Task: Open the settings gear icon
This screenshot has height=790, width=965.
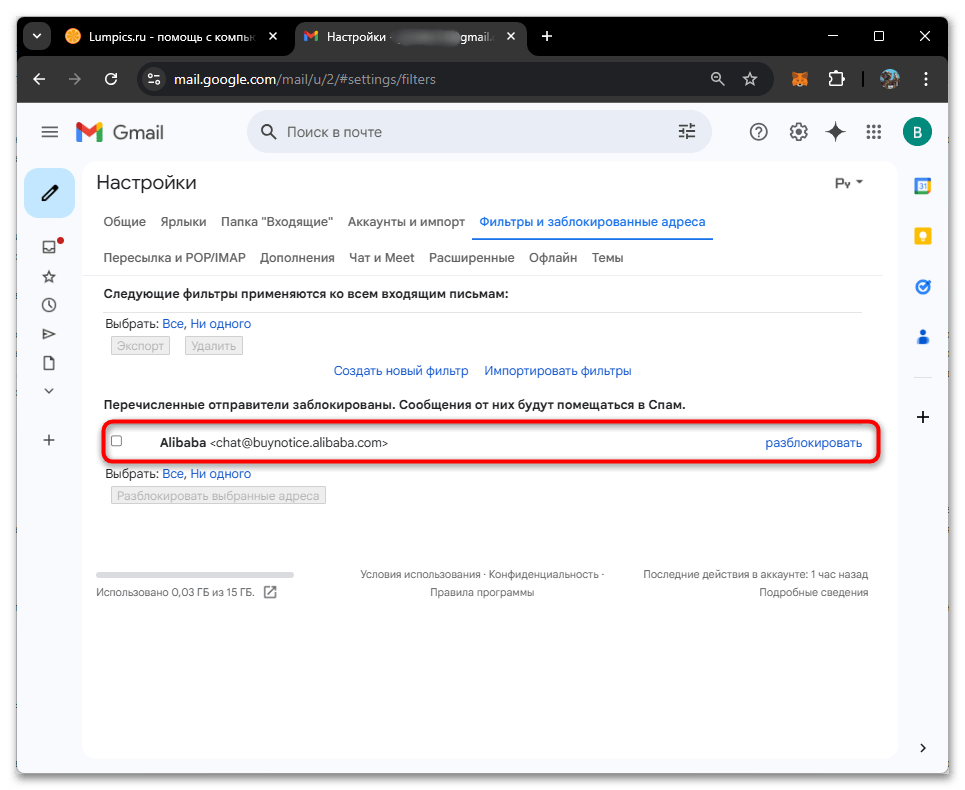Action: pos(798,132)
